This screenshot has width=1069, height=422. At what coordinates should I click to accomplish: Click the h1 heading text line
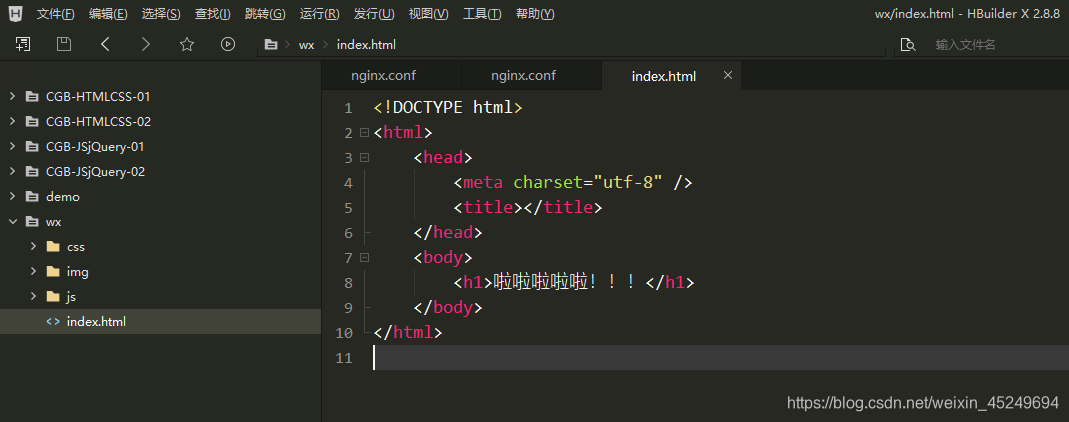tap(573, 283)
